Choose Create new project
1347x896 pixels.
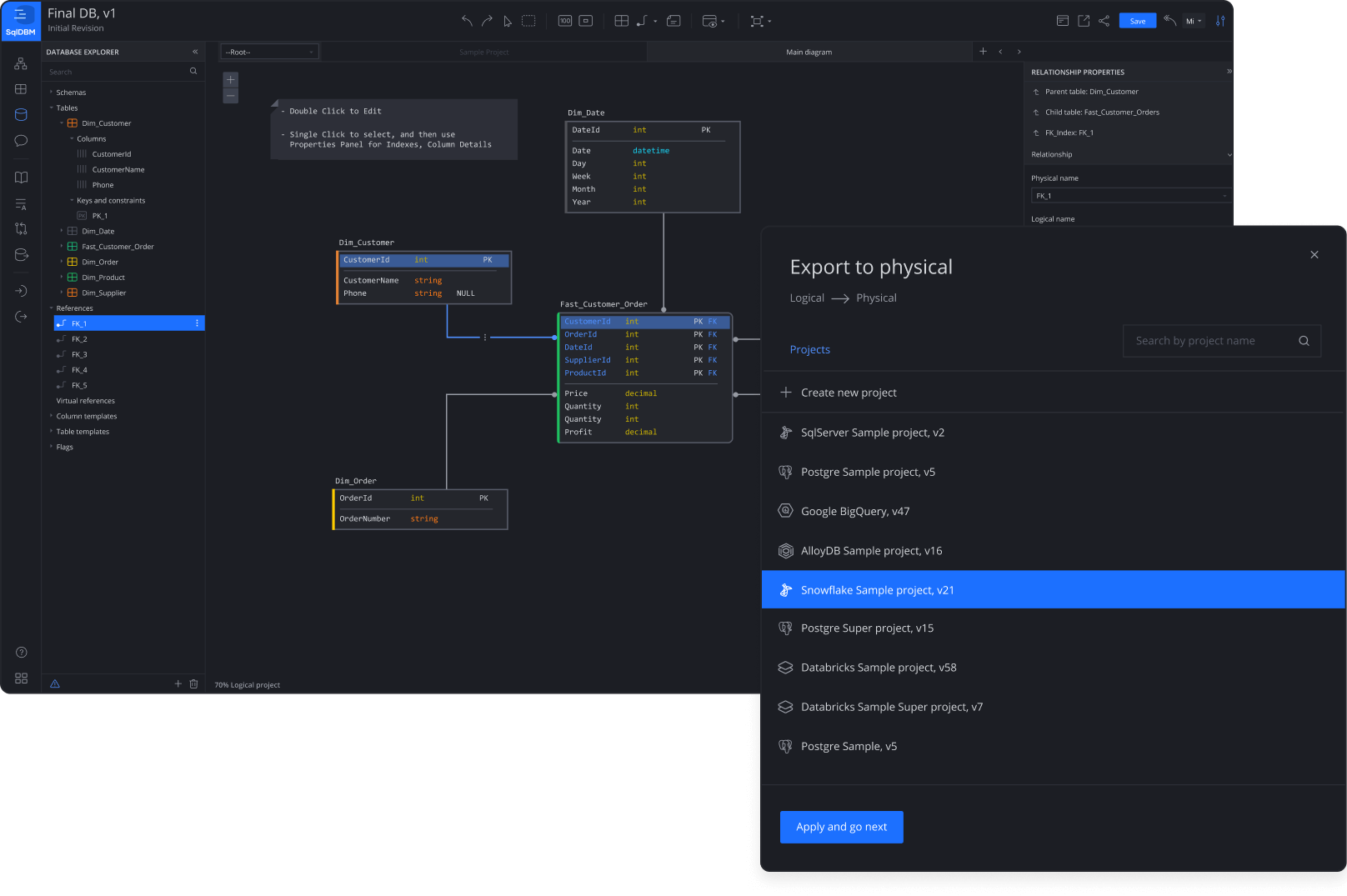(849, 393)
